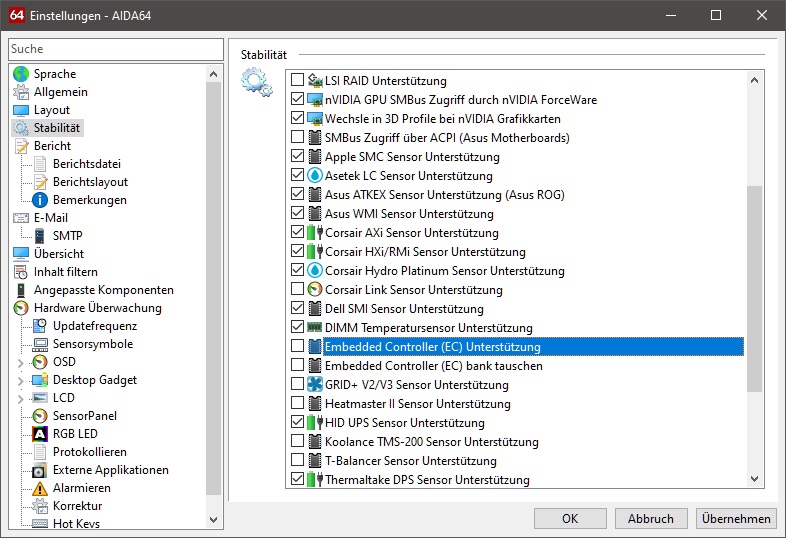Click the monitor icon beside Übersicht
The width and height of the screenshot is (786, 538).
(21, 254)
